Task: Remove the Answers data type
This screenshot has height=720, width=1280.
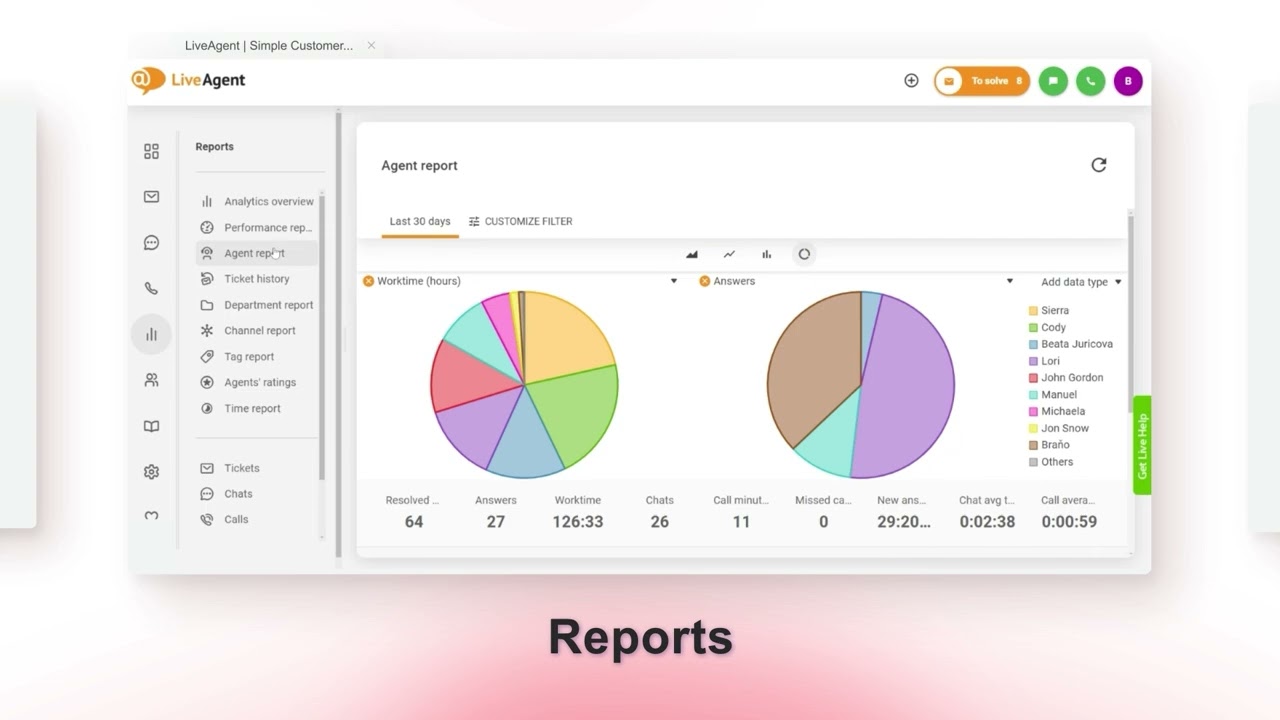Action: click(705, 281)
